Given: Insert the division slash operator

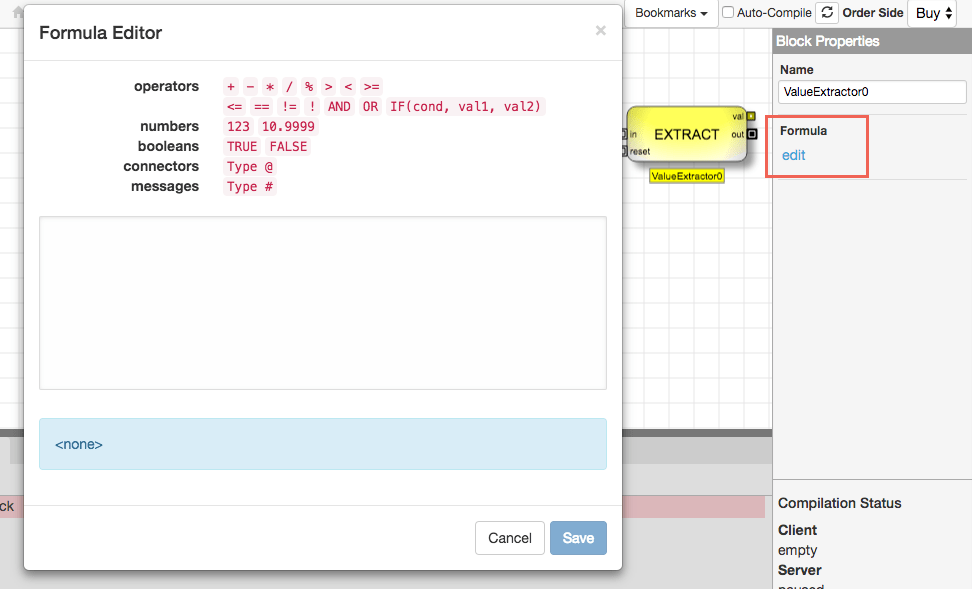Looking at the screenshot, I should click(x=289, y=87).
